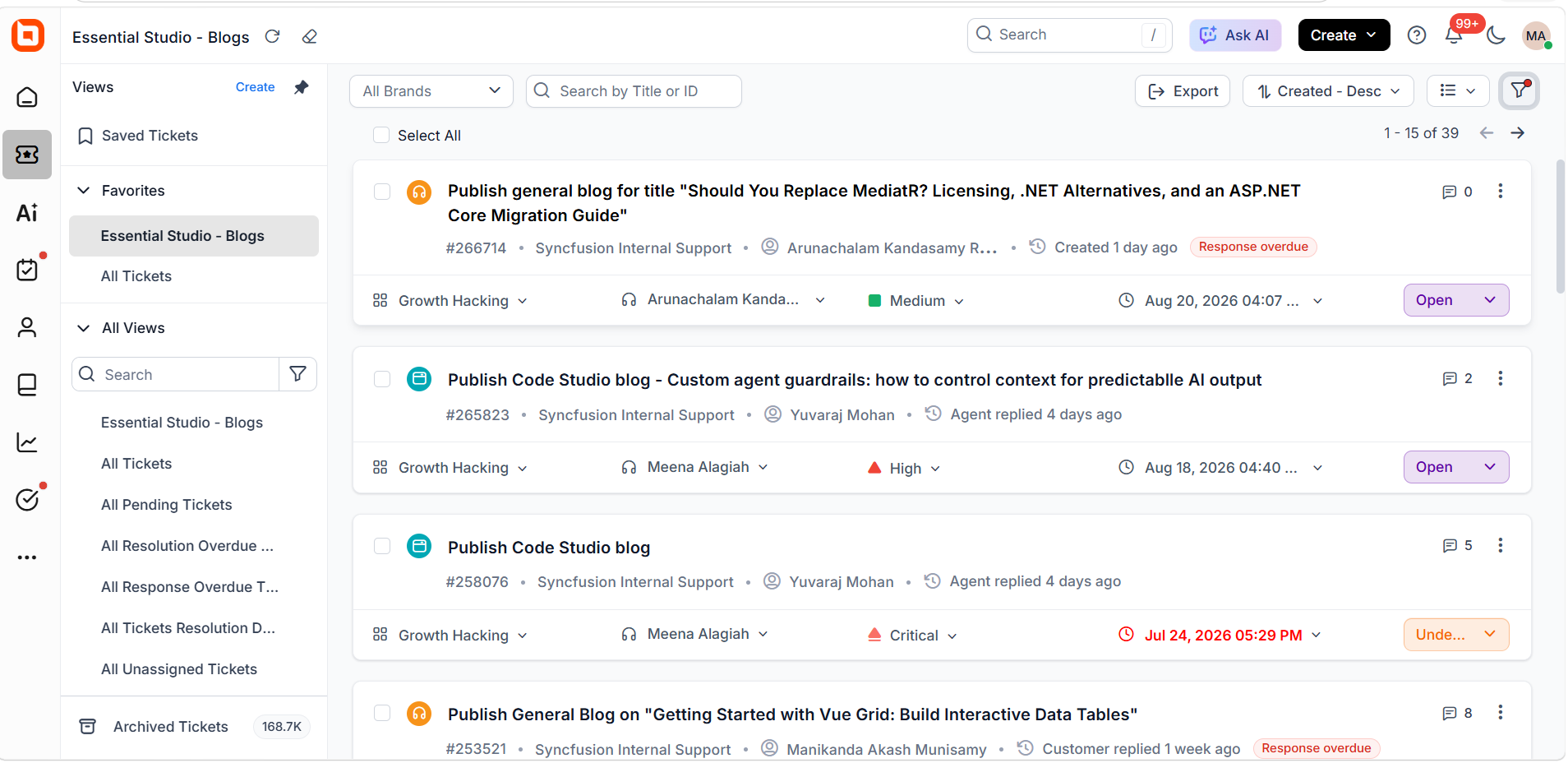Viewport: 1568px width, 763px height.
Task: Open the MA user profile avatar
Action: coord(1536,35)
